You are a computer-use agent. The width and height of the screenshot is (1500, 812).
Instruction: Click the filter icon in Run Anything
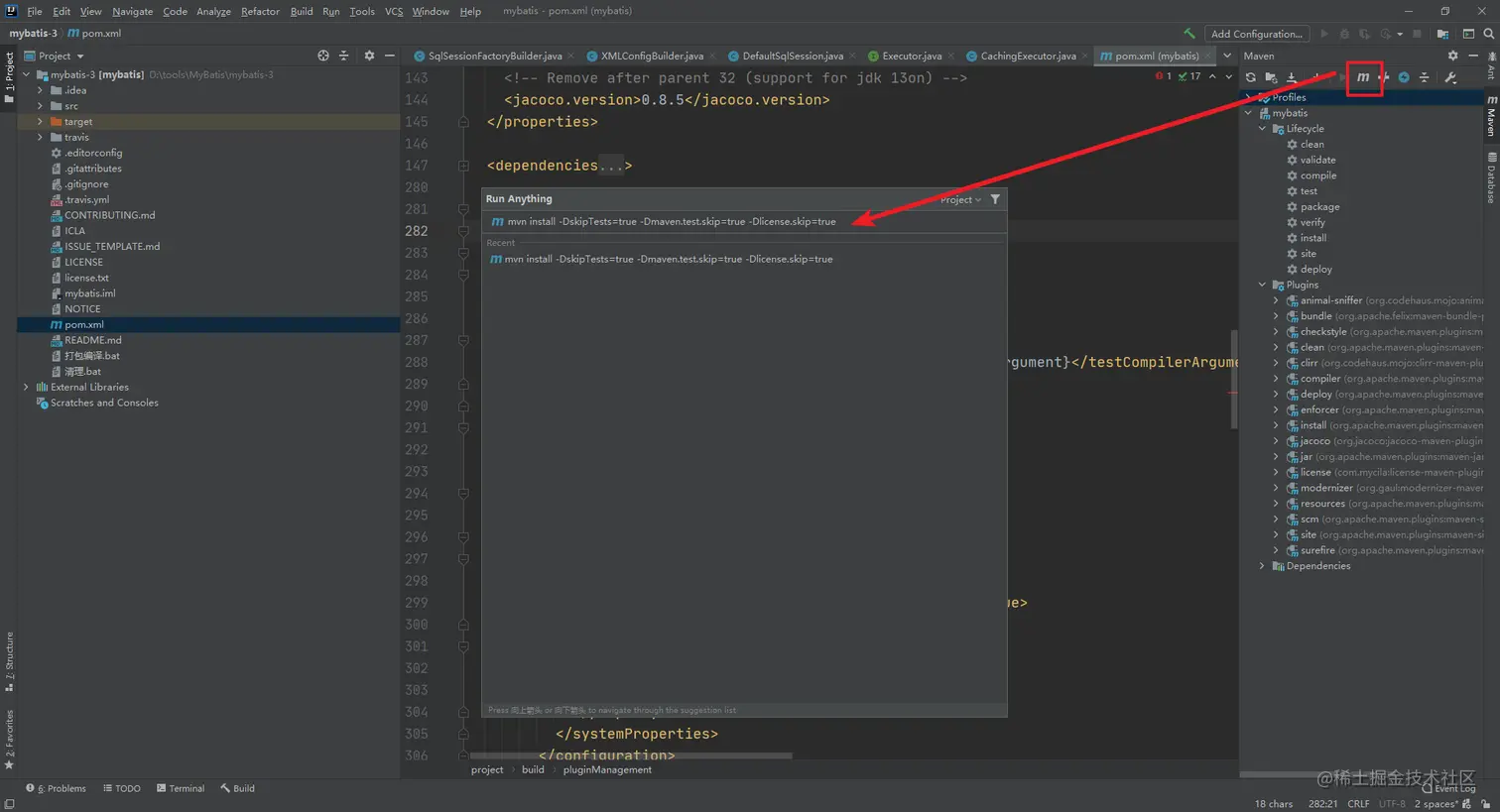click(995, 199)
